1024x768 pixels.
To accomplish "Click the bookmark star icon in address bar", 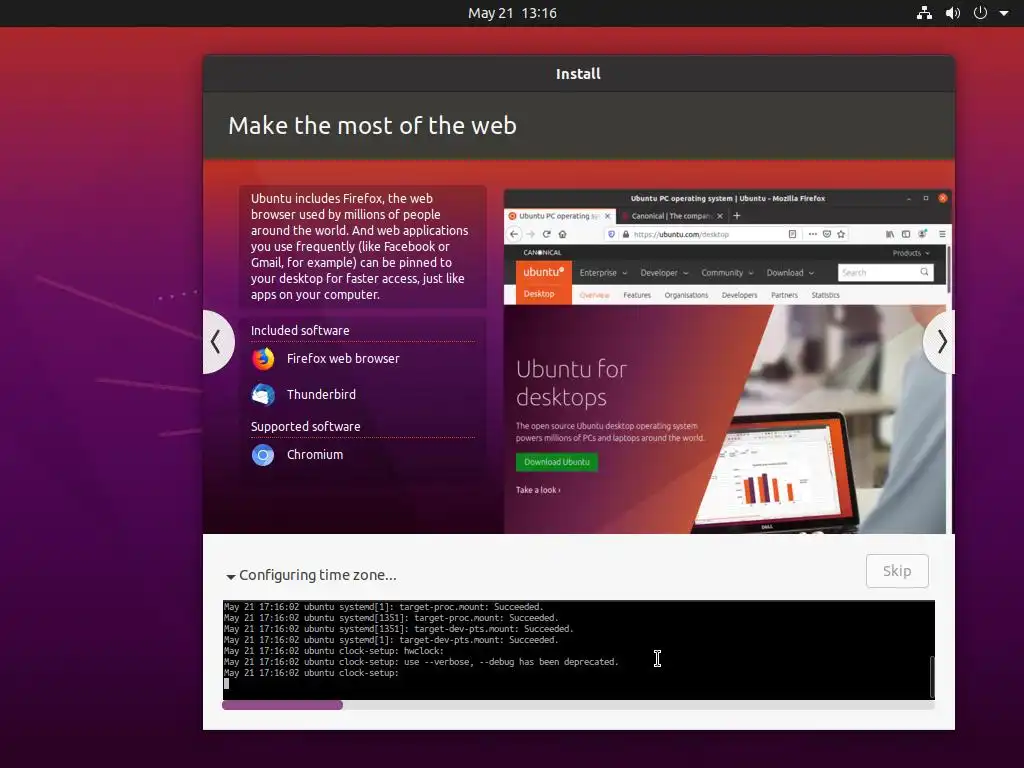I will (841, 234).
